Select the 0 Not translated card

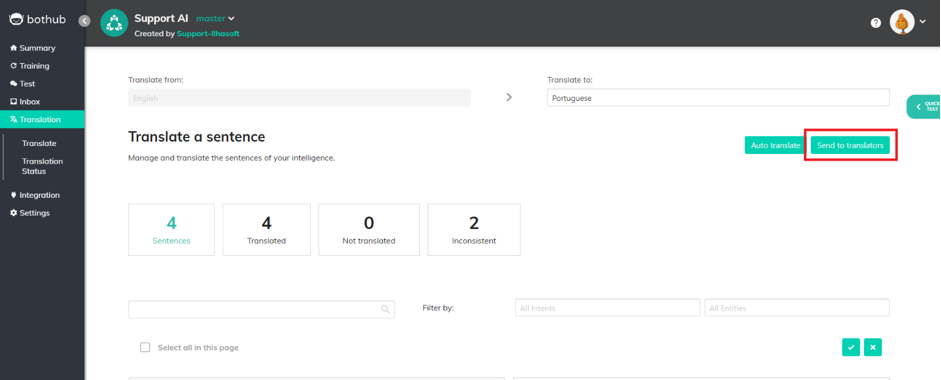[369, 230]
